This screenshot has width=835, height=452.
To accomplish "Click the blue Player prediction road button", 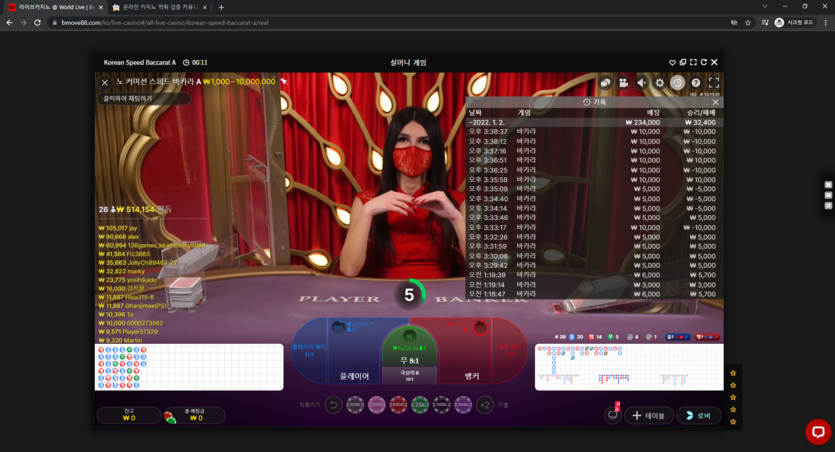I will tap(678, 337).
